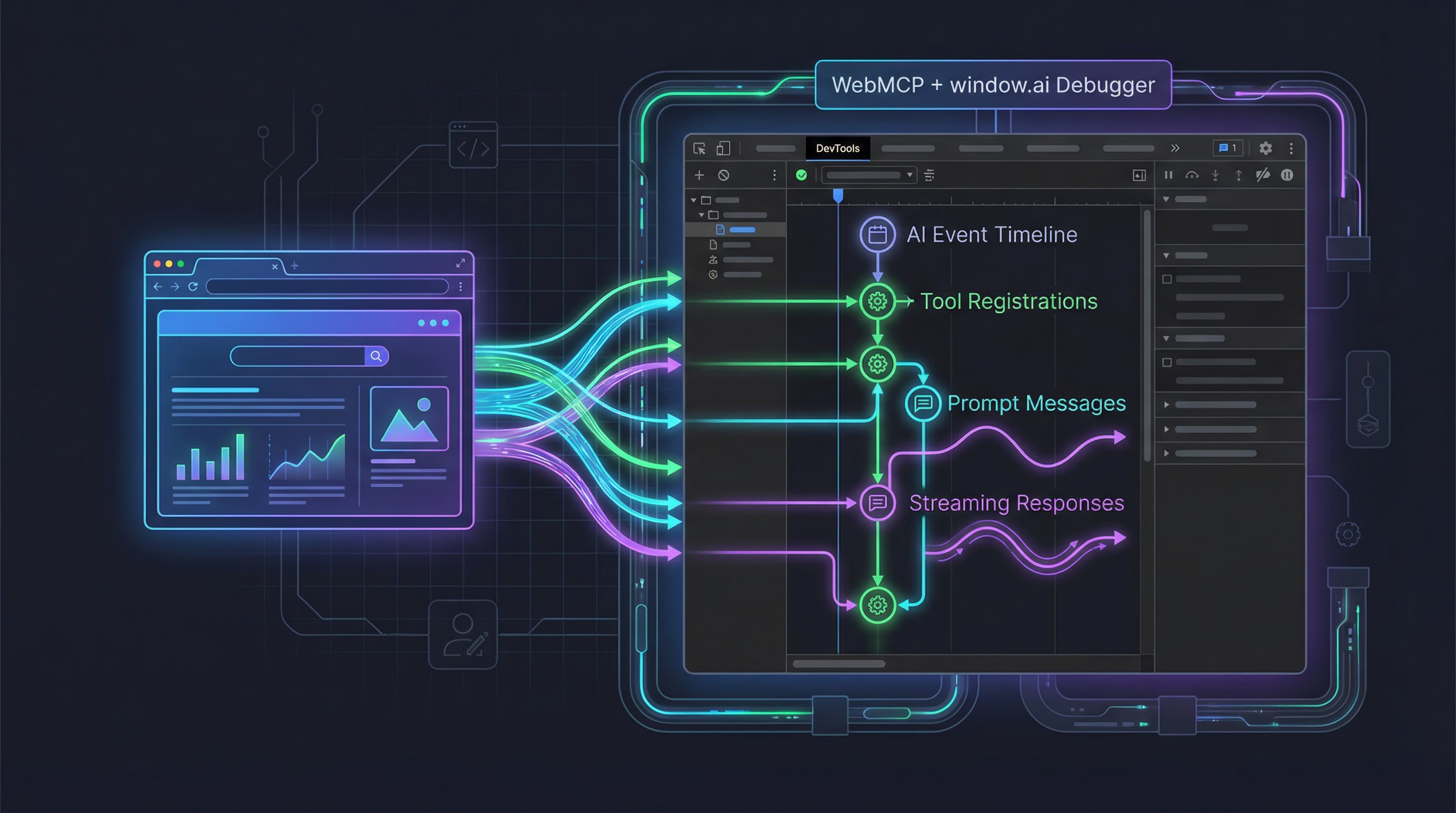Viewport: 1456px width, 813px height.
Task: Click the message counter badge showing 1
Action: [x=1227, y=148]
